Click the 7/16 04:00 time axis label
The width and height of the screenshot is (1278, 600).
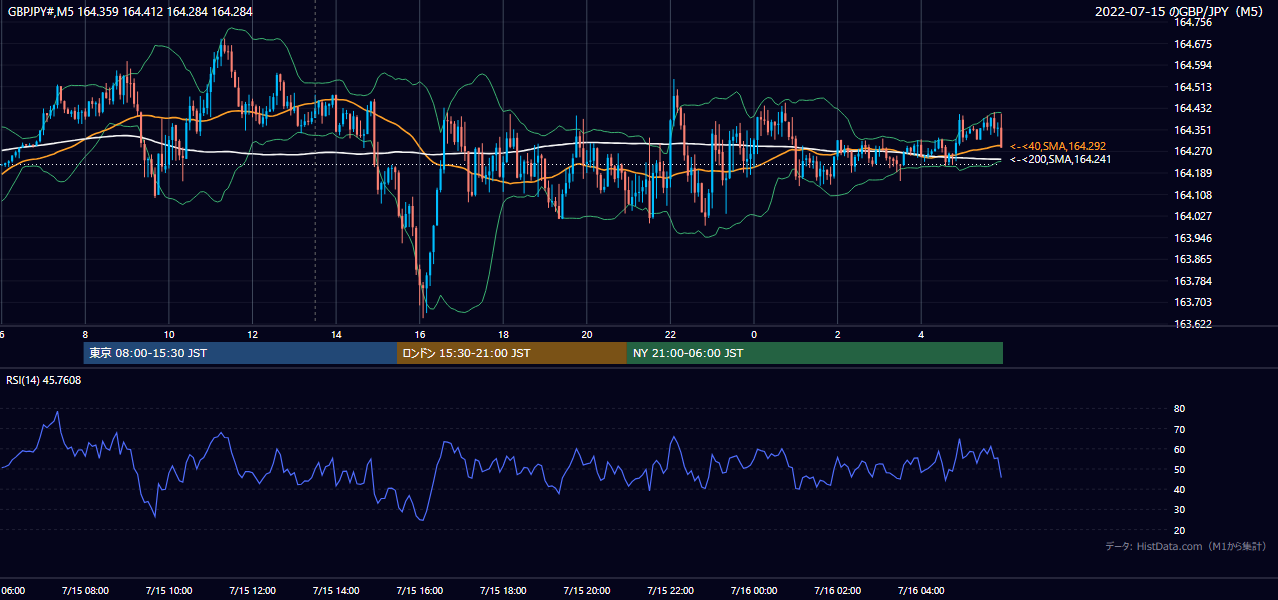coord(922,591)
